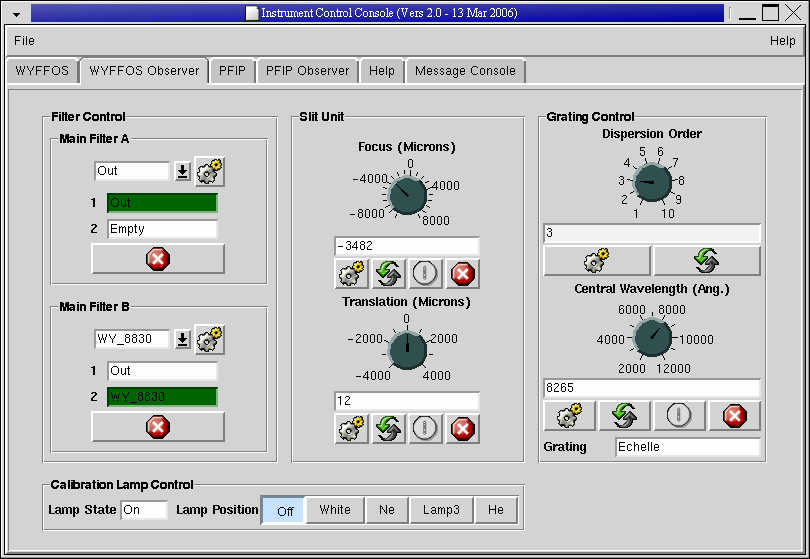The image size is (810, 559).
Task: Click Main Filter B position 2 WY_8830
Action: pos(162,397)
